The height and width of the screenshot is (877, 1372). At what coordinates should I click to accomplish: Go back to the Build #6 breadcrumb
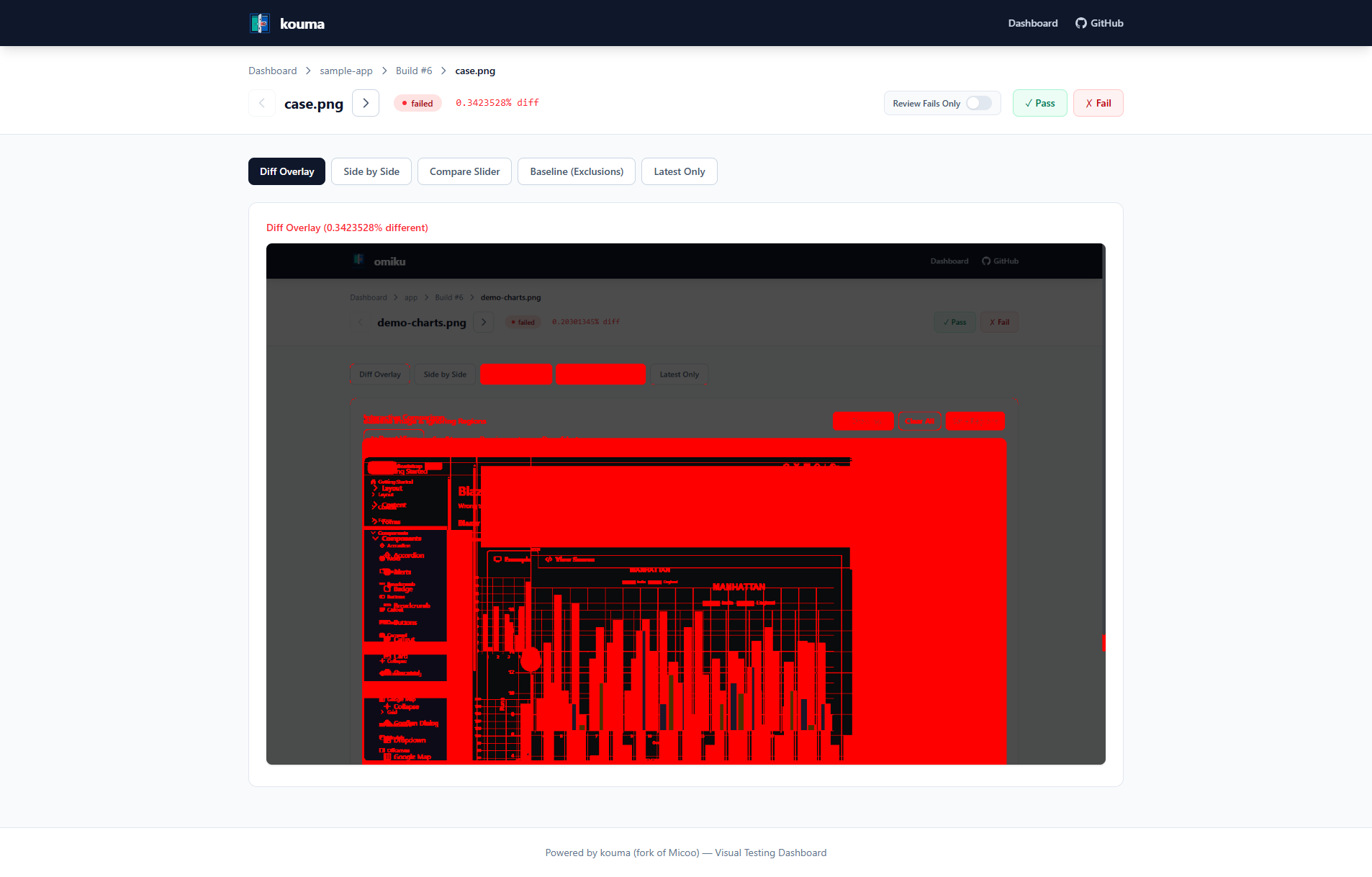(414, 71)
